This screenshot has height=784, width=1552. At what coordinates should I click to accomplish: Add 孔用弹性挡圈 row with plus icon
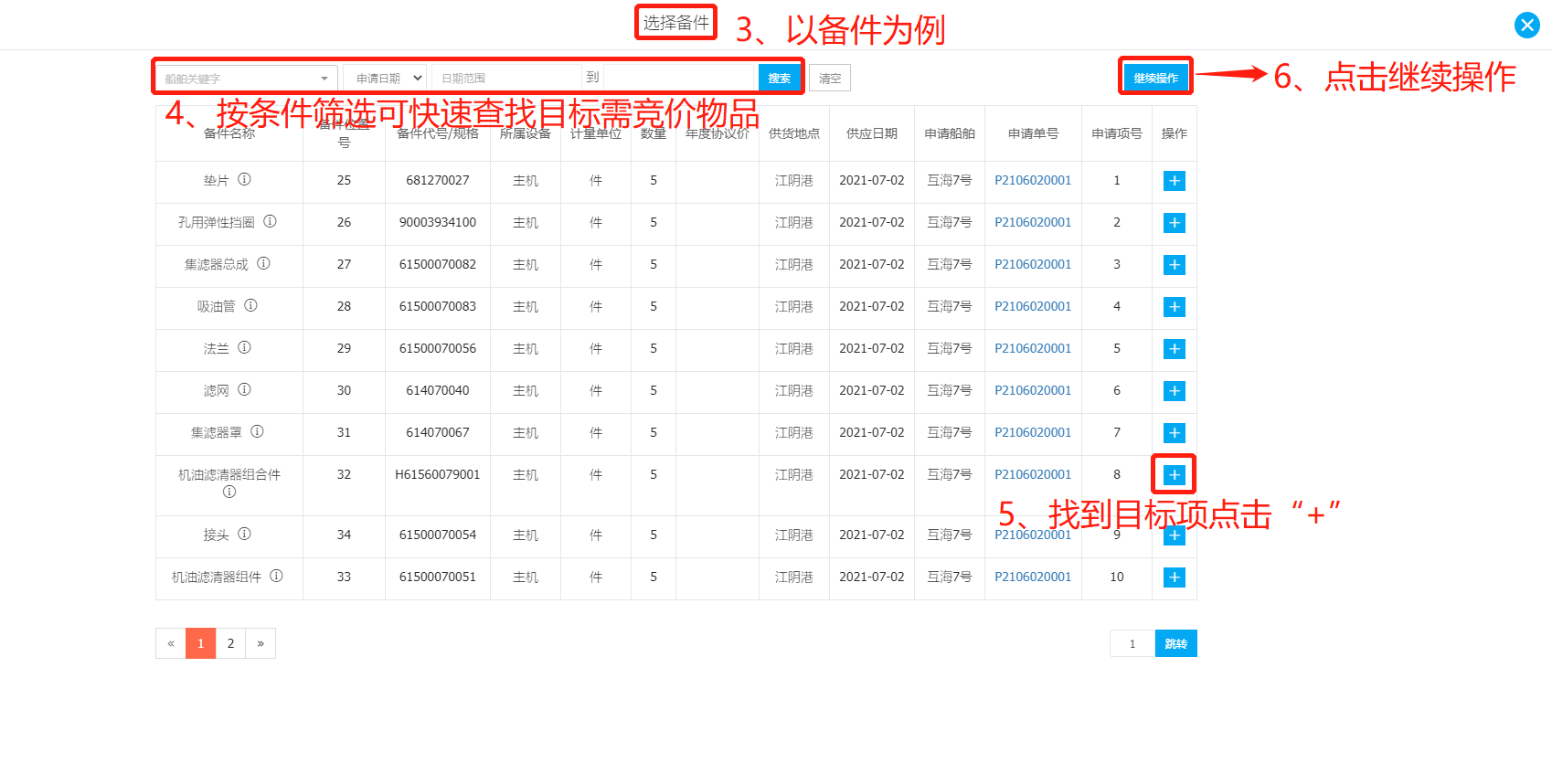(1175, 223)
